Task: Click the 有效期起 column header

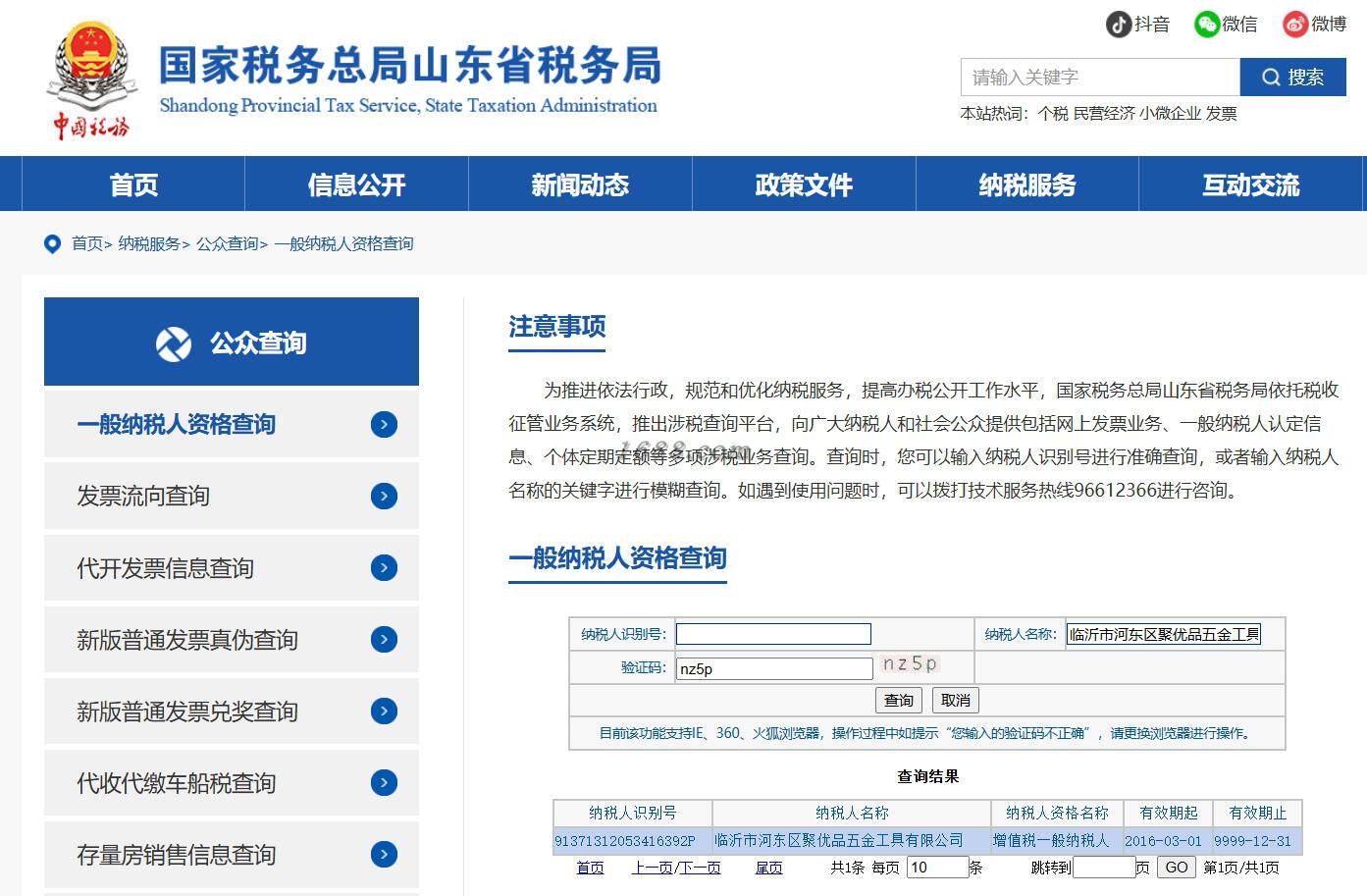Action: [x=1168, y=813]
